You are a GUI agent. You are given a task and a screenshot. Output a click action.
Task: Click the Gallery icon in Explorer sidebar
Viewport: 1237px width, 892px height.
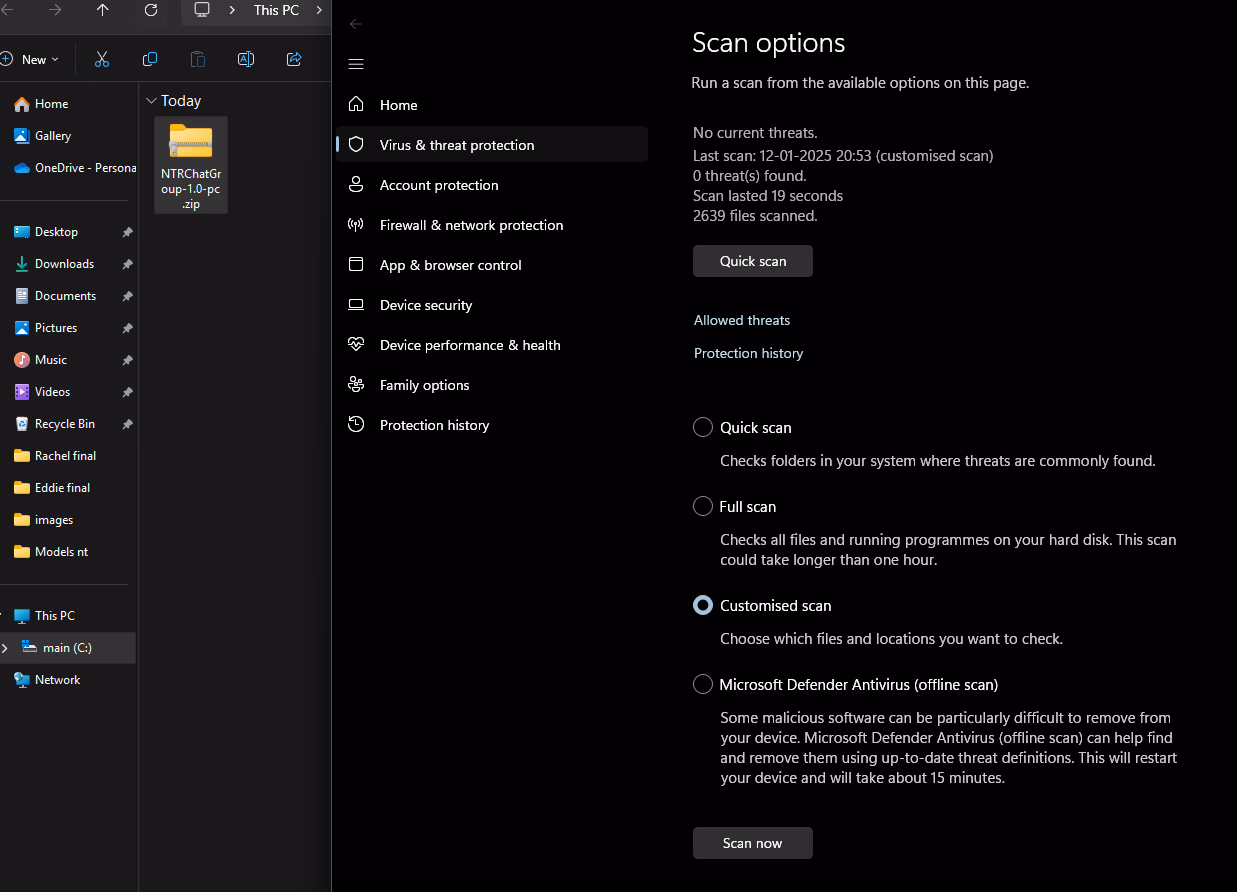[x=22, y=135]
